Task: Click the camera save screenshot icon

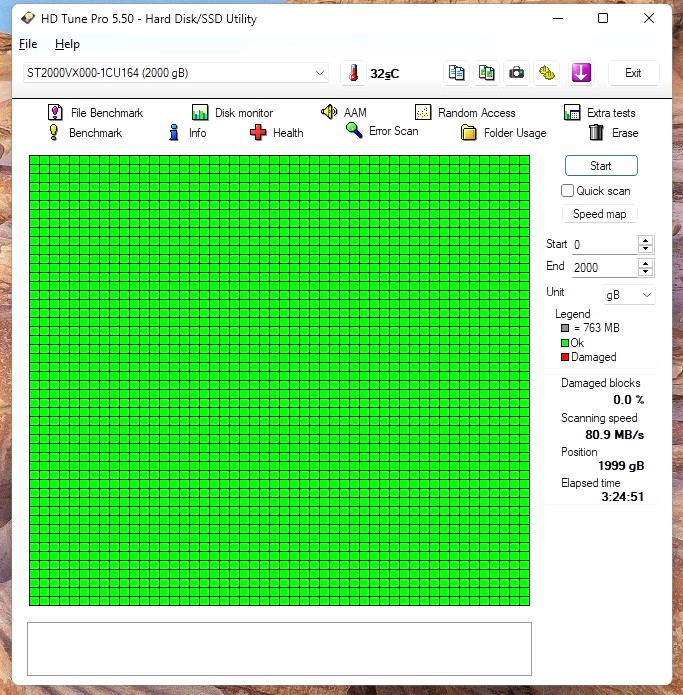Action: (x=516, y=73)
